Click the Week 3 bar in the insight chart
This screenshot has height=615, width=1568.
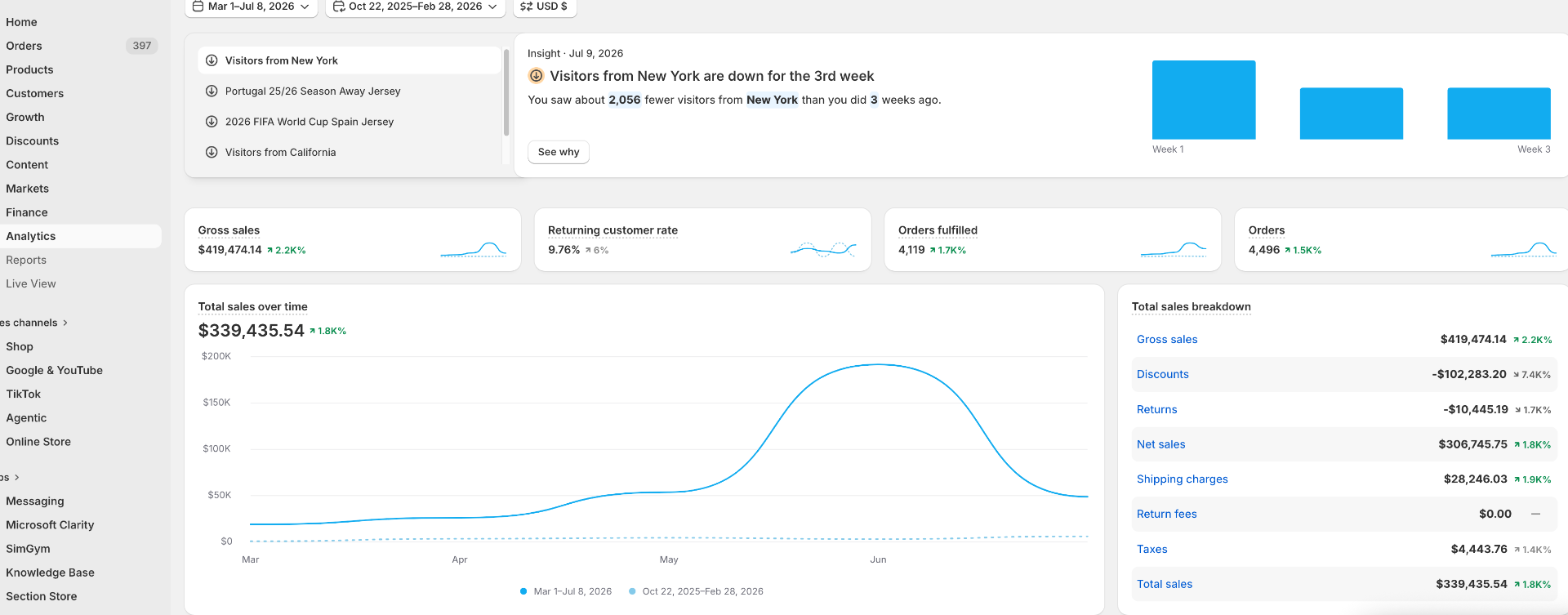coord(1499,114)
